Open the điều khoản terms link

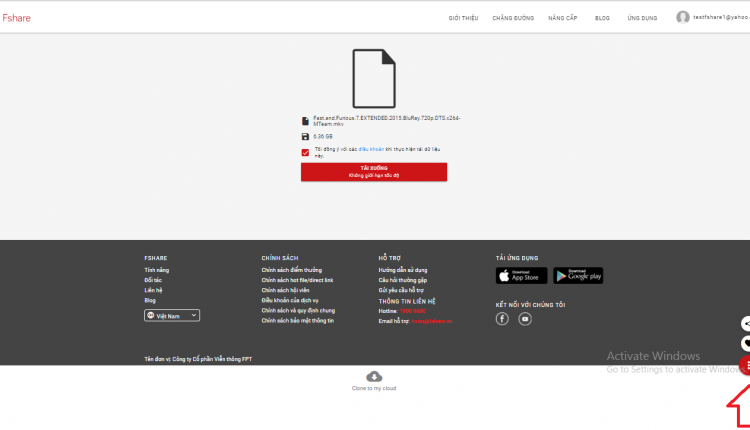371,149
